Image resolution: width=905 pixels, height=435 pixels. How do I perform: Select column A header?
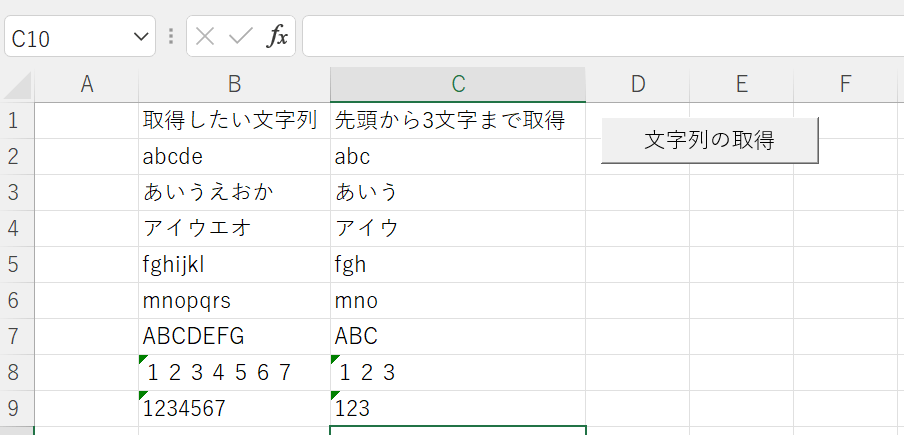pos(87,85)
